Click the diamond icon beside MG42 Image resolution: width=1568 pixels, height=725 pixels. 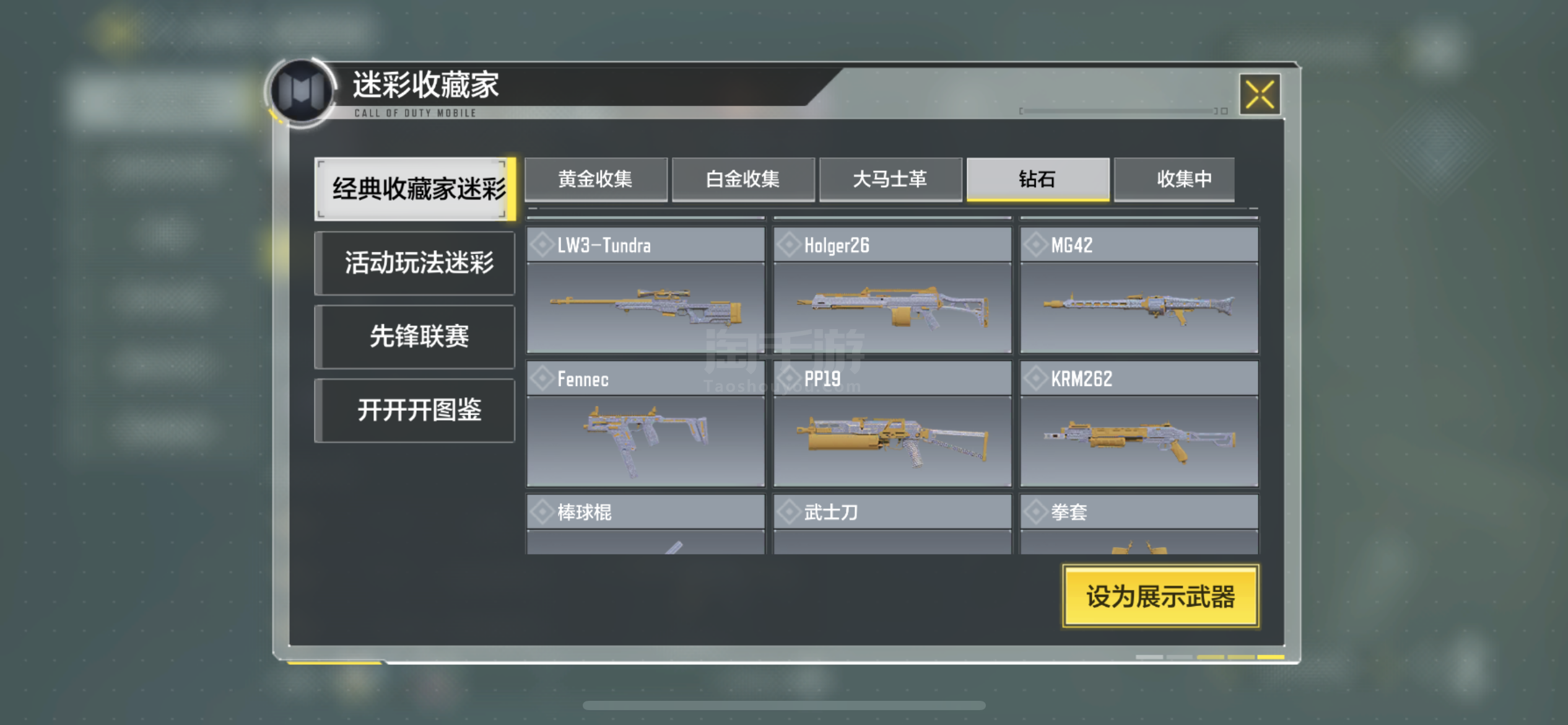[1035, 245]
